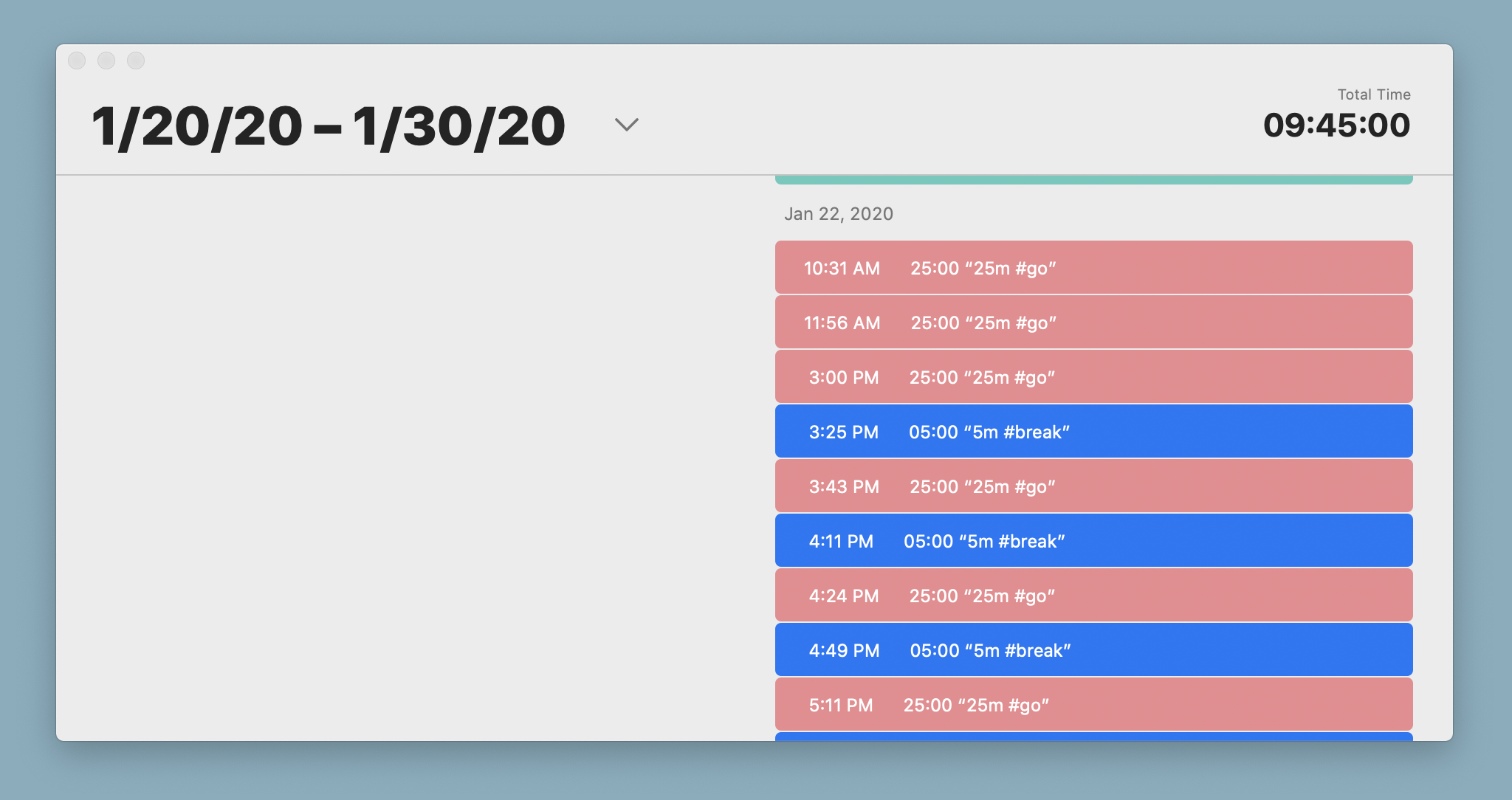Image resolution: width=1512 pixels, height=800 pixels.
Task: Select the 4:11 PM 5m #break entry
Action: 1093,540
